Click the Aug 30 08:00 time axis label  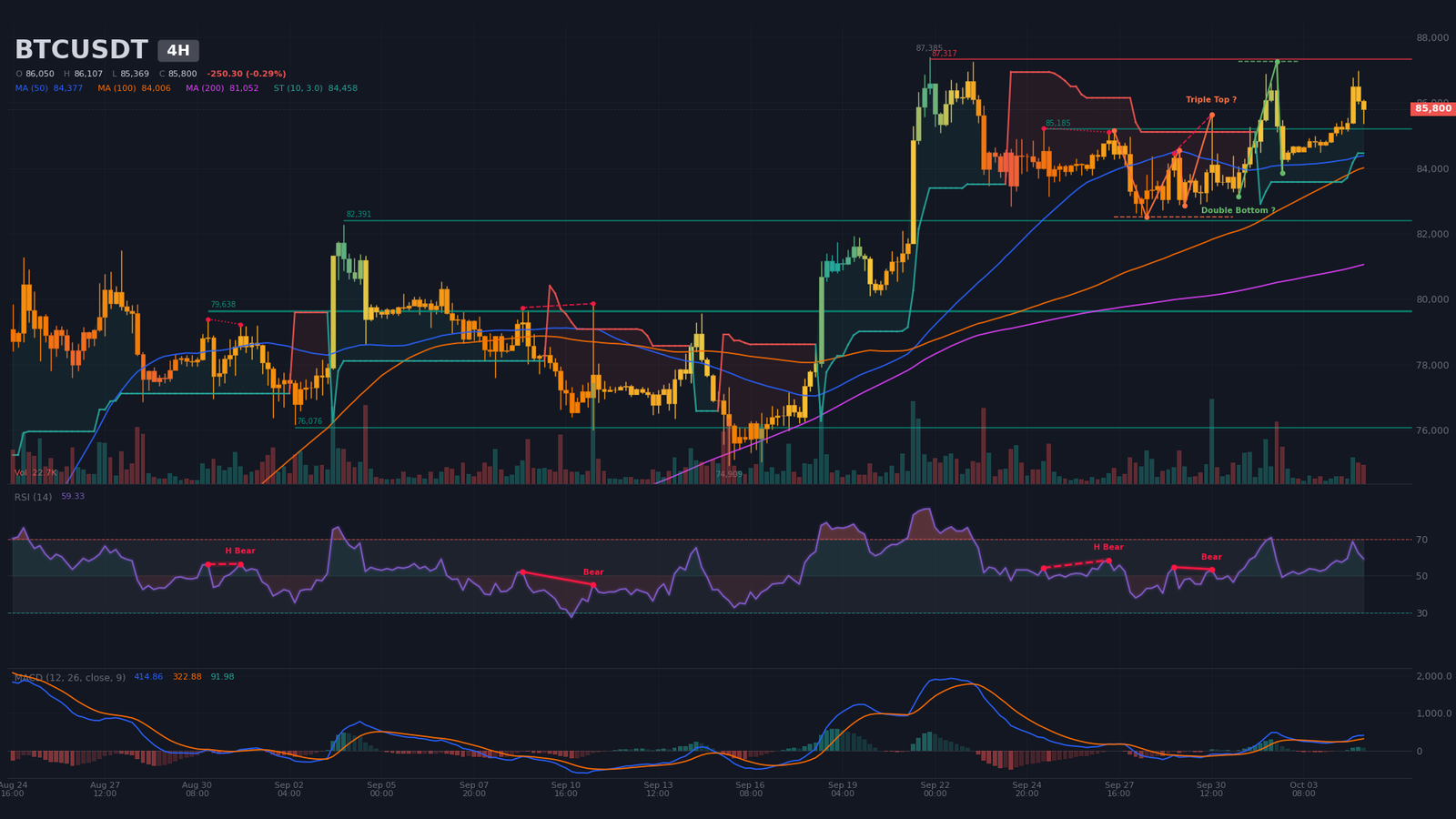(197, 789)
